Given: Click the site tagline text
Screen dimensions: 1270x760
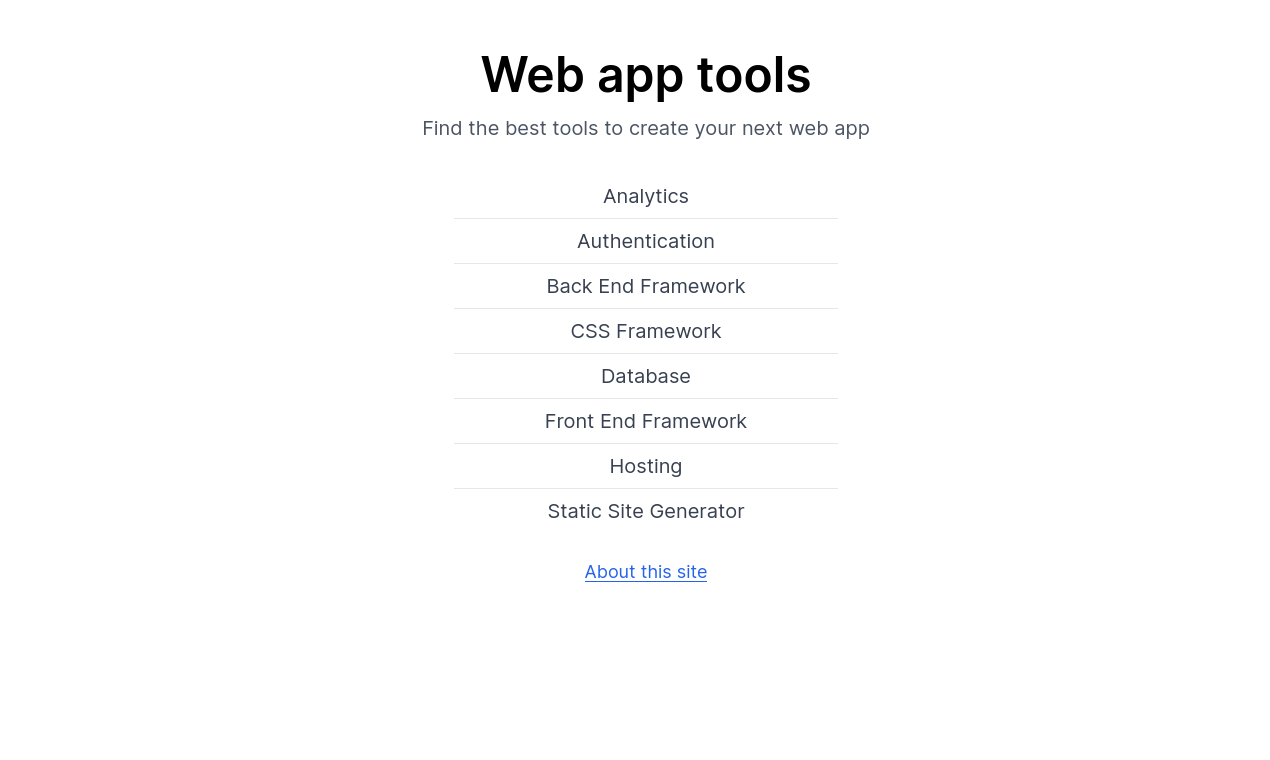Looking at the screenshot, I should [x=645, y=128].
